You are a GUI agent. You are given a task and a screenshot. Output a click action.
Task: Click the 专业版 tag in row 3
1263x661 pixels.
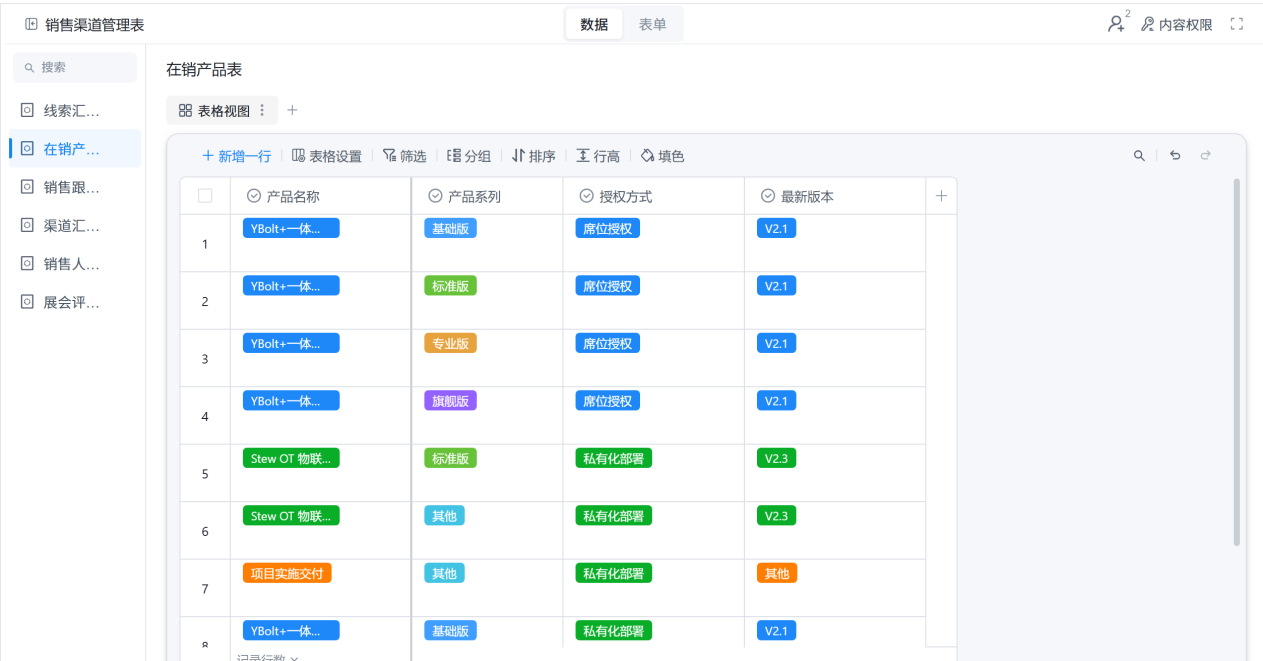tap(450, 343)
